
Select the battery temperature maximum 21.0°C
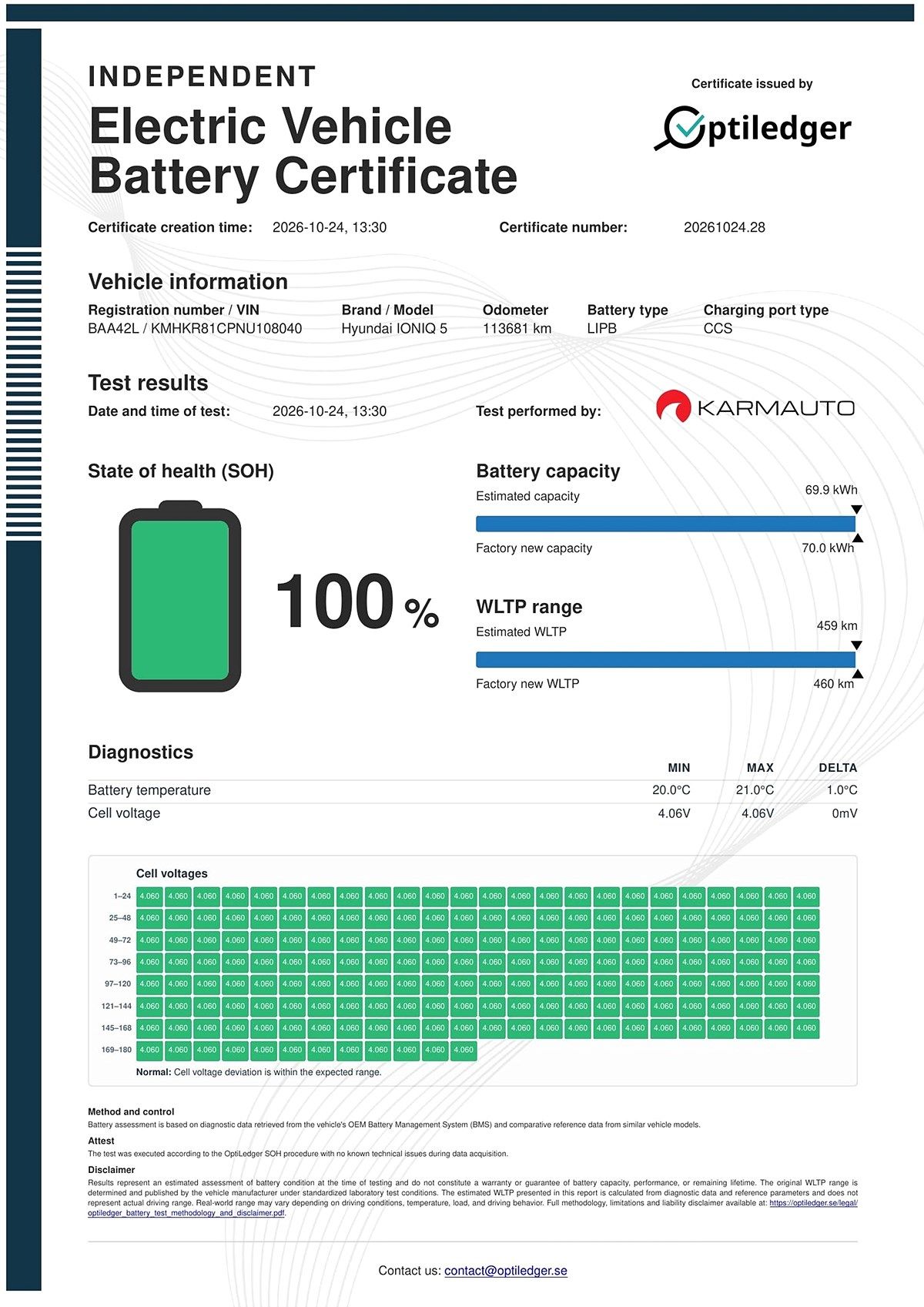(755, 790)
